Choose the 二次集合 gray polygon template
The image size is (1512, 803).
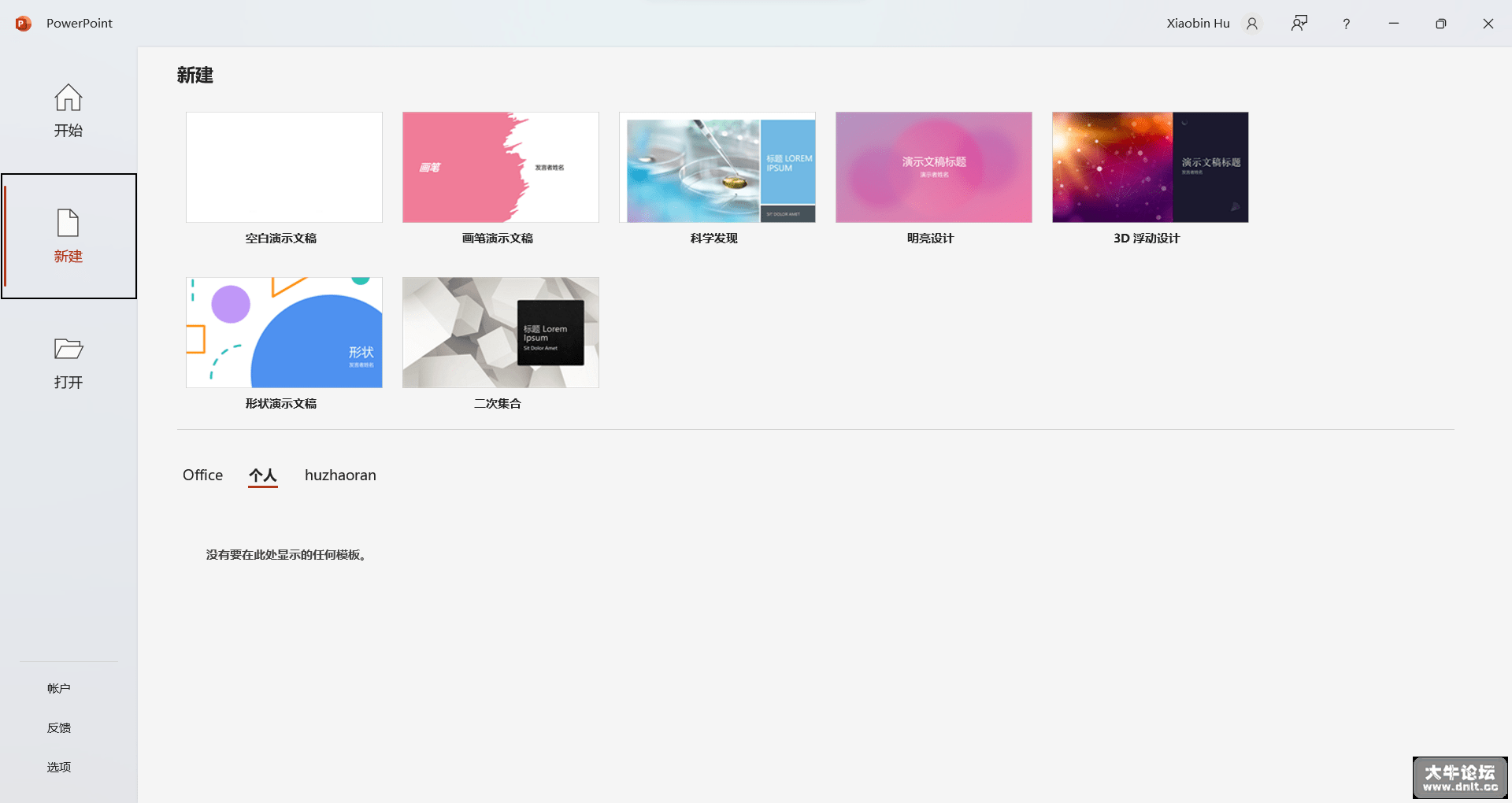coord(501,332)
